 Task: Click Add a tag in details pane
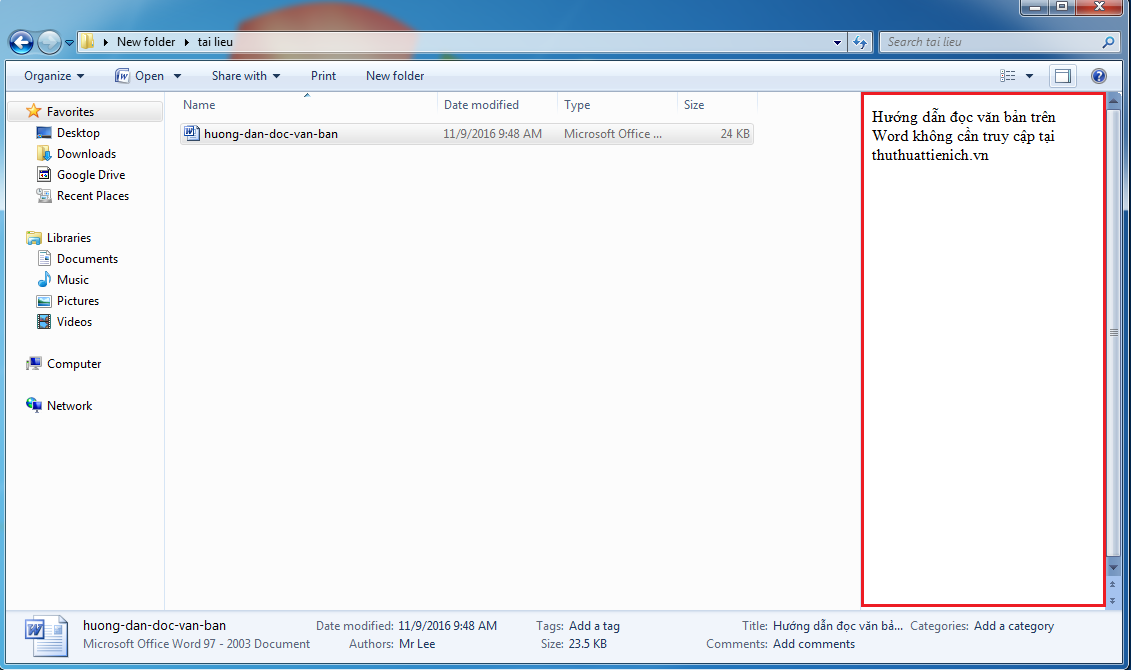(594, 626)
